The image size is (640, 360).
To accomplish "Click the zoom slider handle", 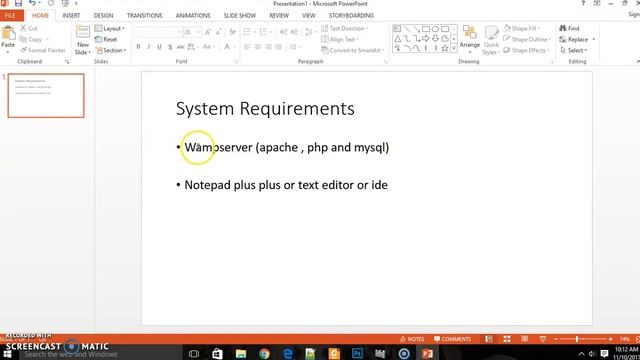I will coord(577,339).
